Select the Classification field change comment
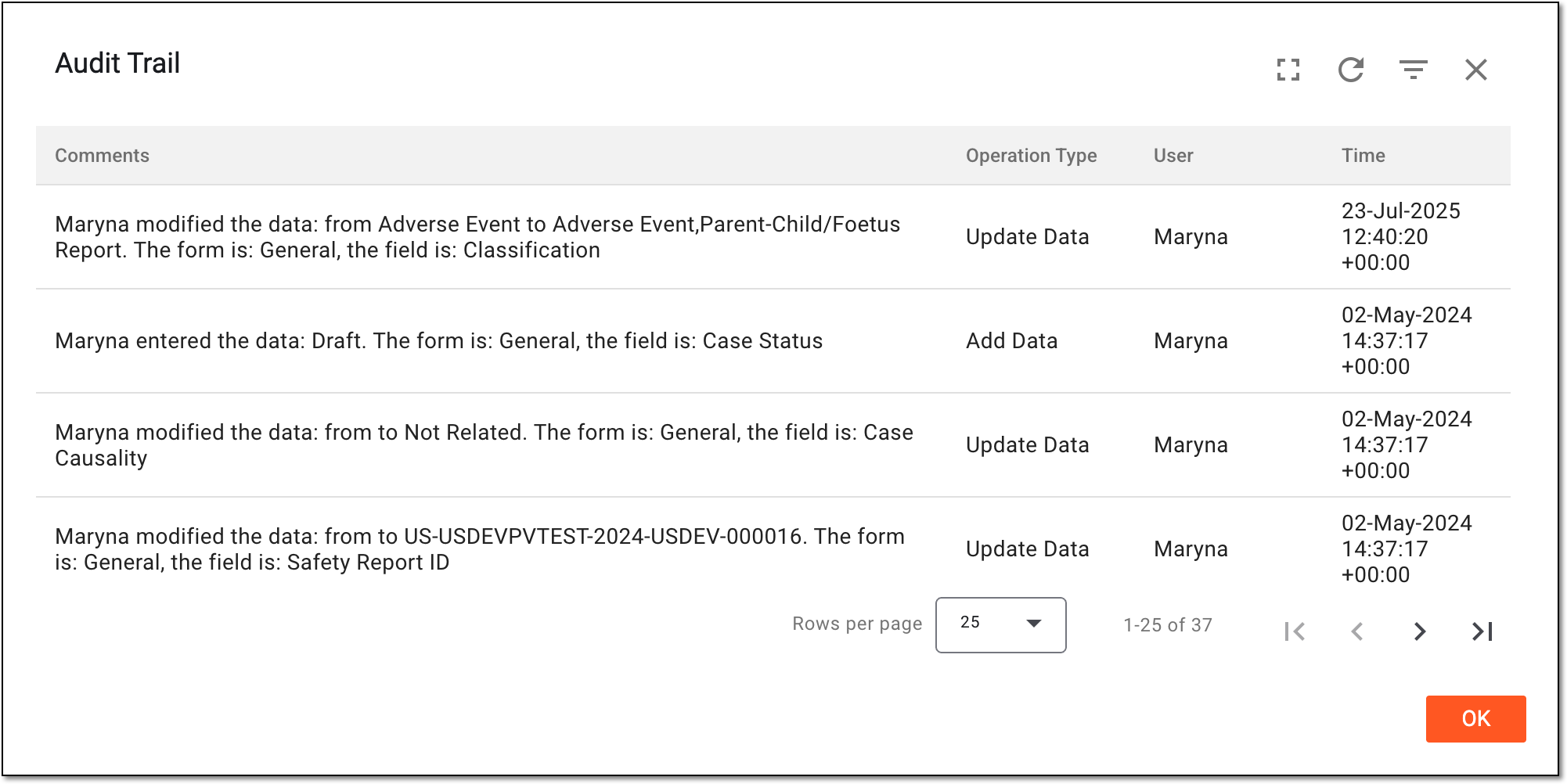This screenshot has height=784, width=1567. click(x=477, y=237)
